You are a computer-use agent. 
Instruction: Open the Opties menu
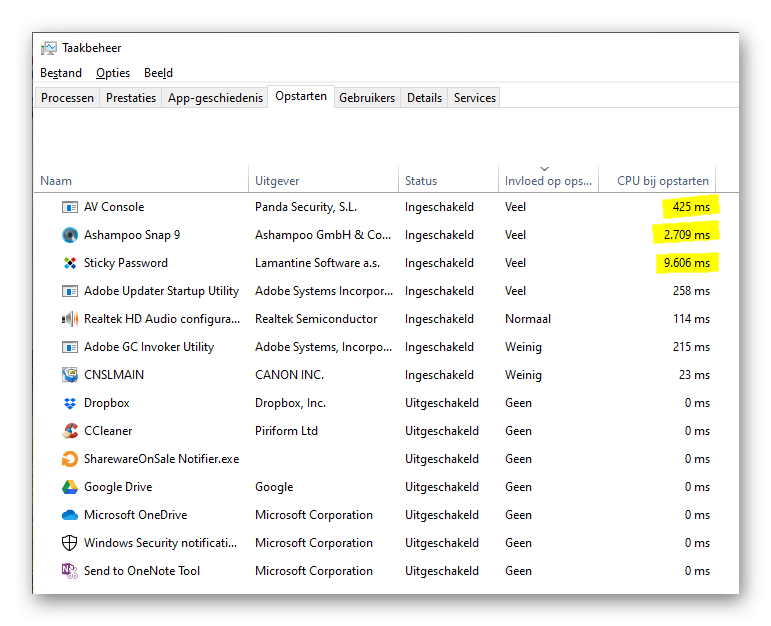click(x=113, y=73)
